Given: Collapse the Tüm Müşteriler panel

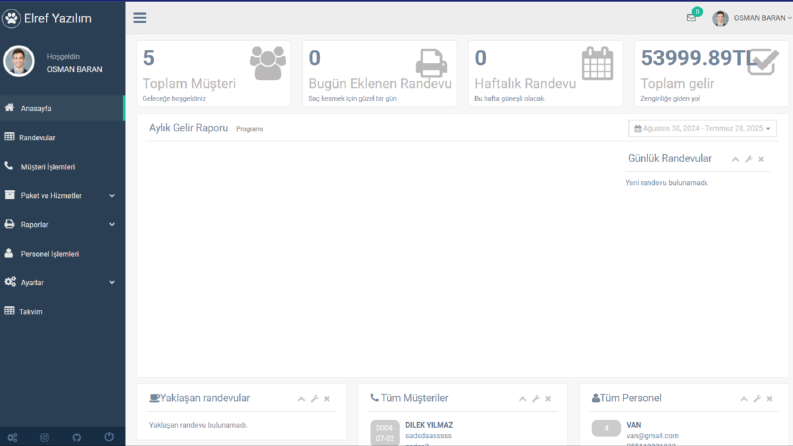Looking at the screenshot, I should [522, 399].
